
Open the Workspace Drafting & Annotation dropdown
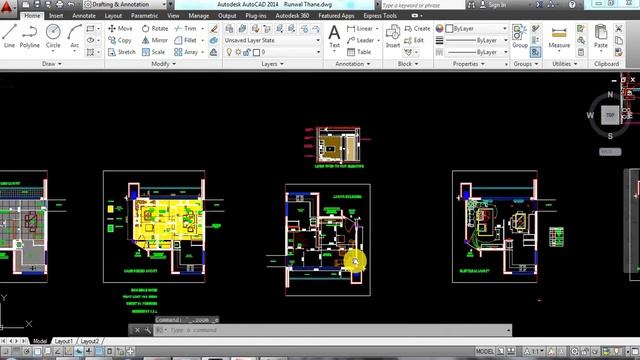pyautogui.click(x=125, y=4)
